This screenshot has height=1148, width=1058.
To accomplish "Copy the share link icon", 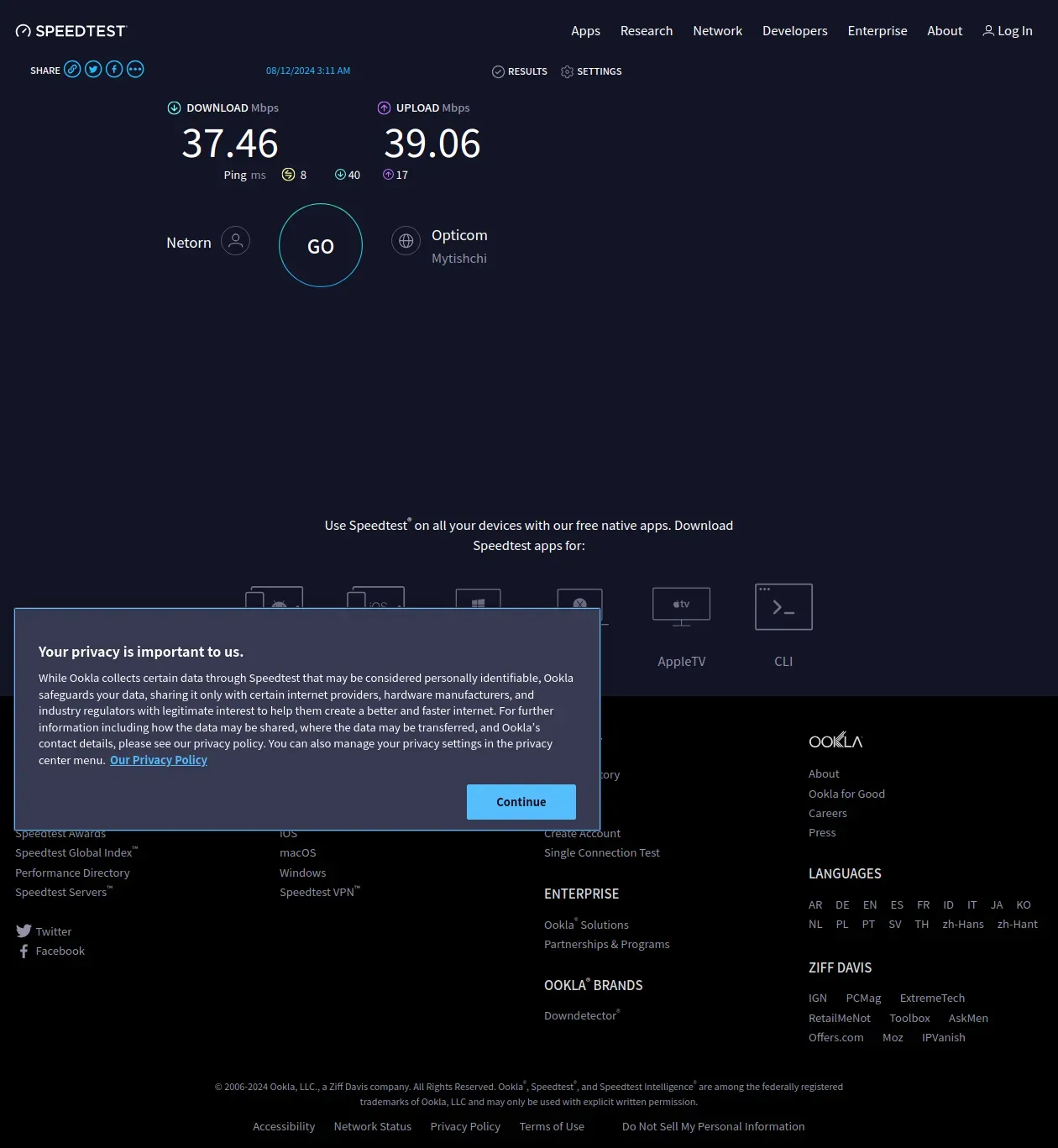I will (x=73, y=70).
